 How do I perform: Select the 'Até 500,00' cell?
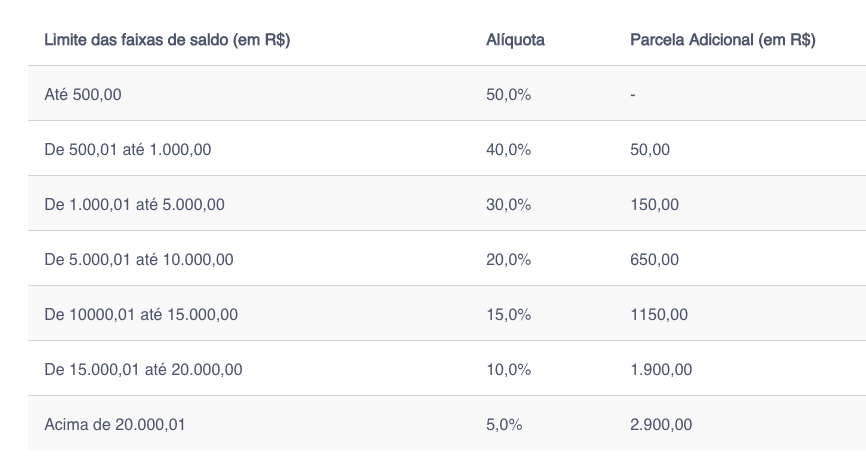pyautogui.click(x=83, y=94)
